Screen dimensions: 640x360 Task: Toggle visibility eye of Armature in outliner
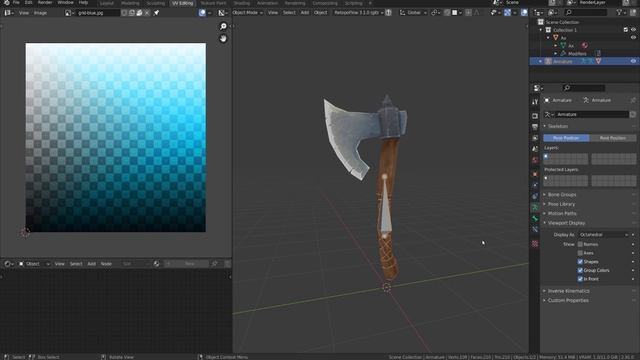(633, 61)
